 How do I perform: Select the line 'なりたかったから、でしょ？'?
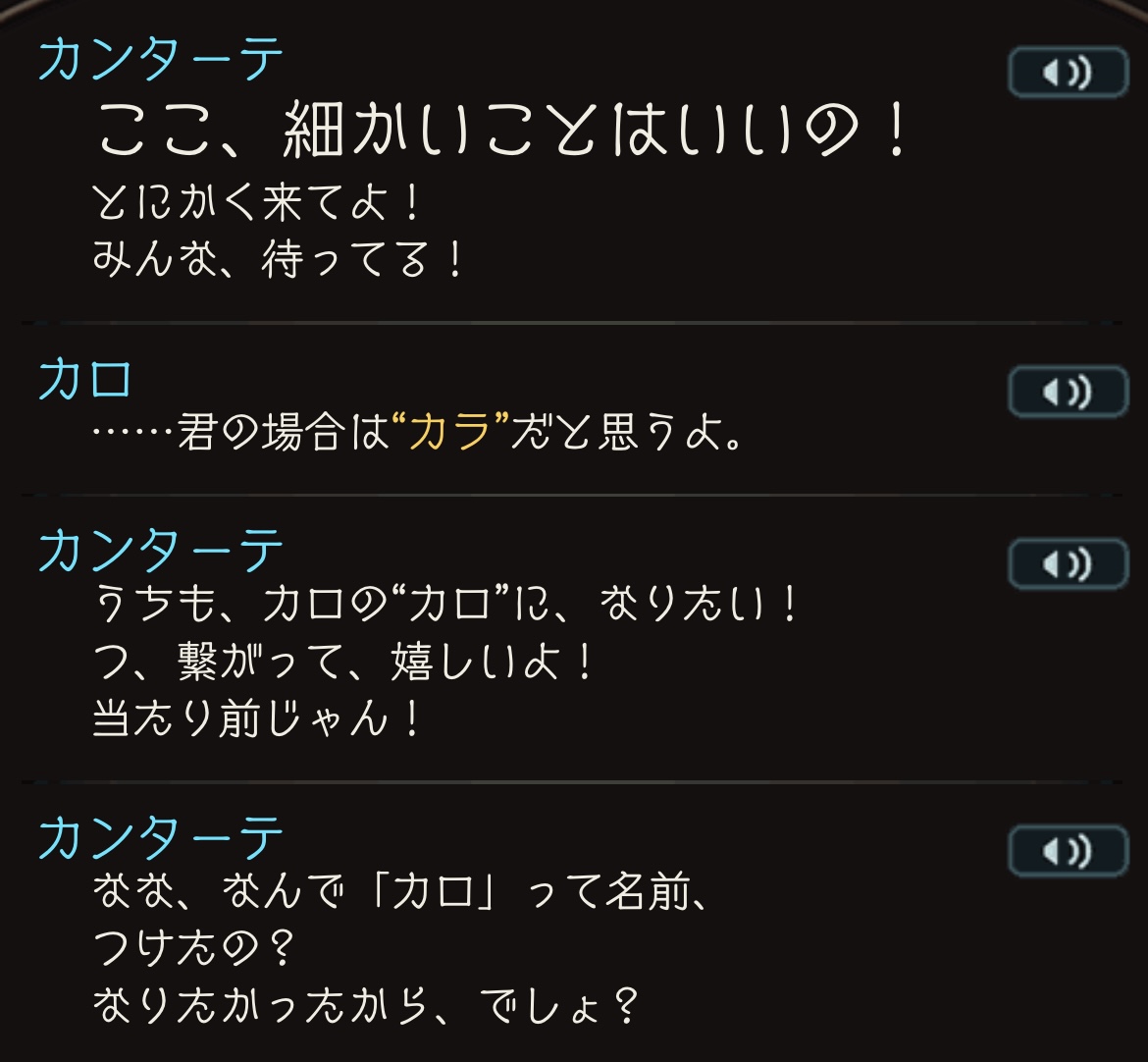(x=365, y=1005)
